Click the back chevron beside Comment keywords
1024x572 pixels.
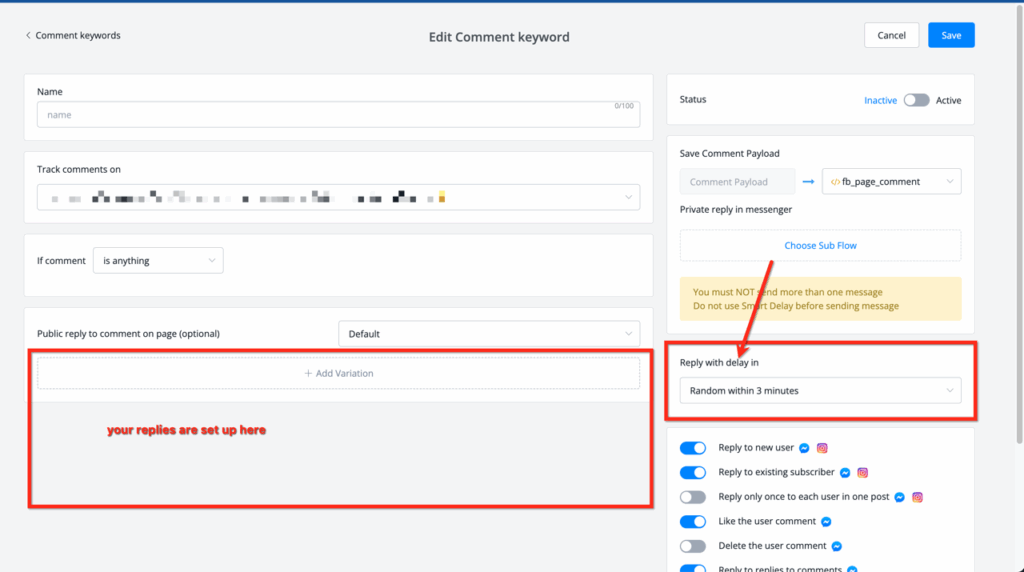(28, 36)
